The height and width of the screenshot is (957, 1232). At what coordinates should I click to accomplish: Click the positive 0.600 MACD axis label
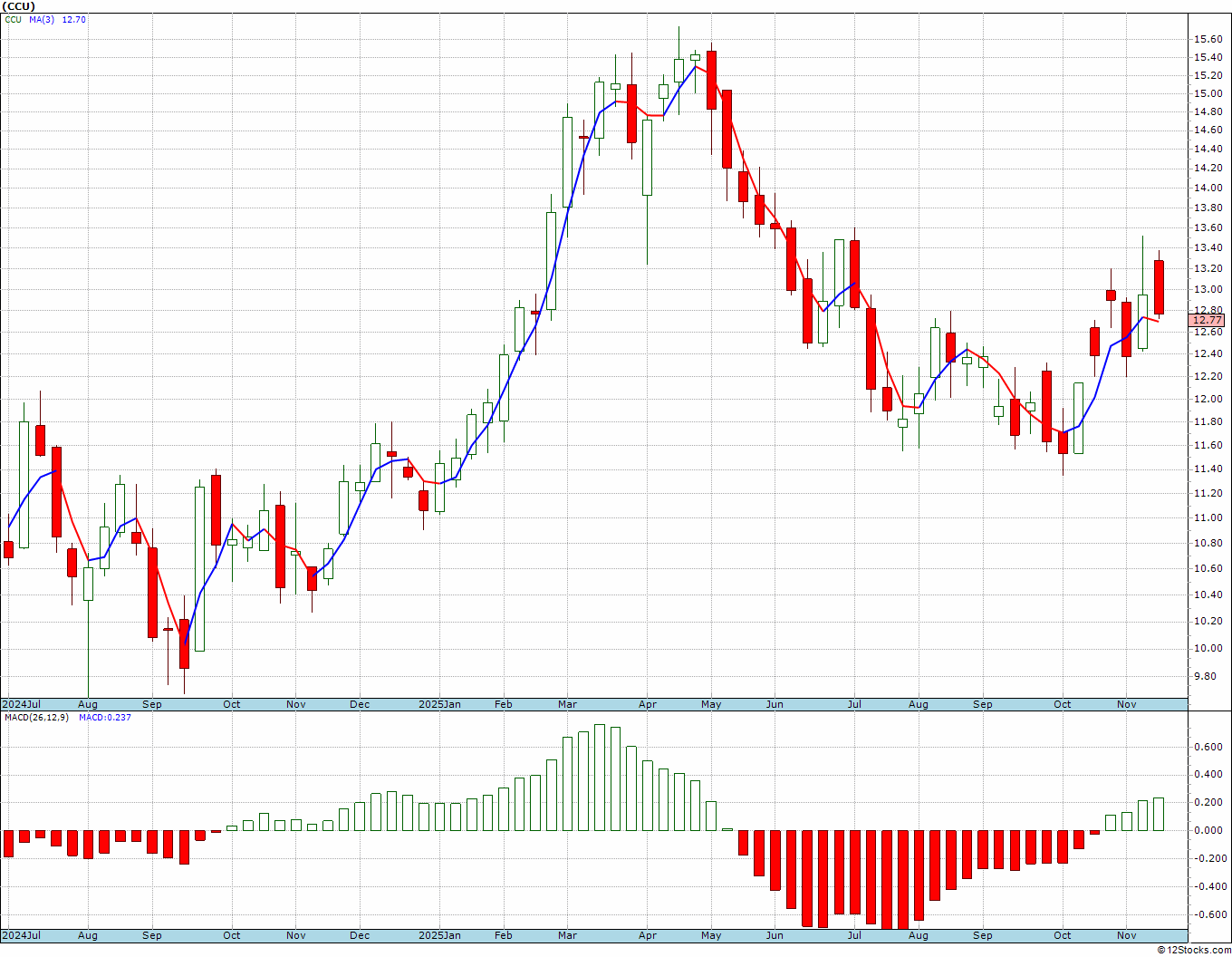point(1210,748)
